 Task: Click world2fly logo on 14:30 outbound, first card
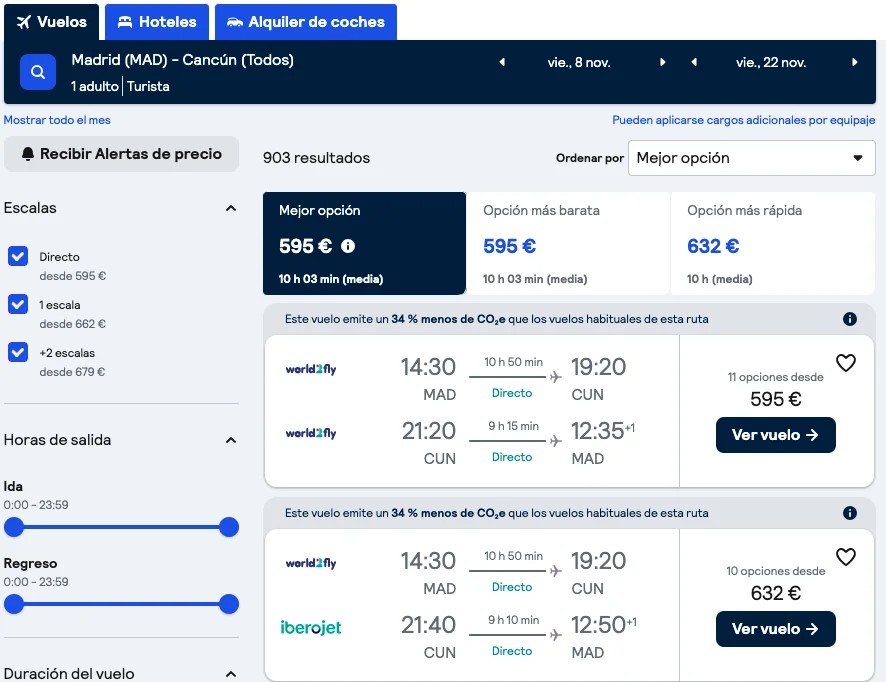[311, 369]
